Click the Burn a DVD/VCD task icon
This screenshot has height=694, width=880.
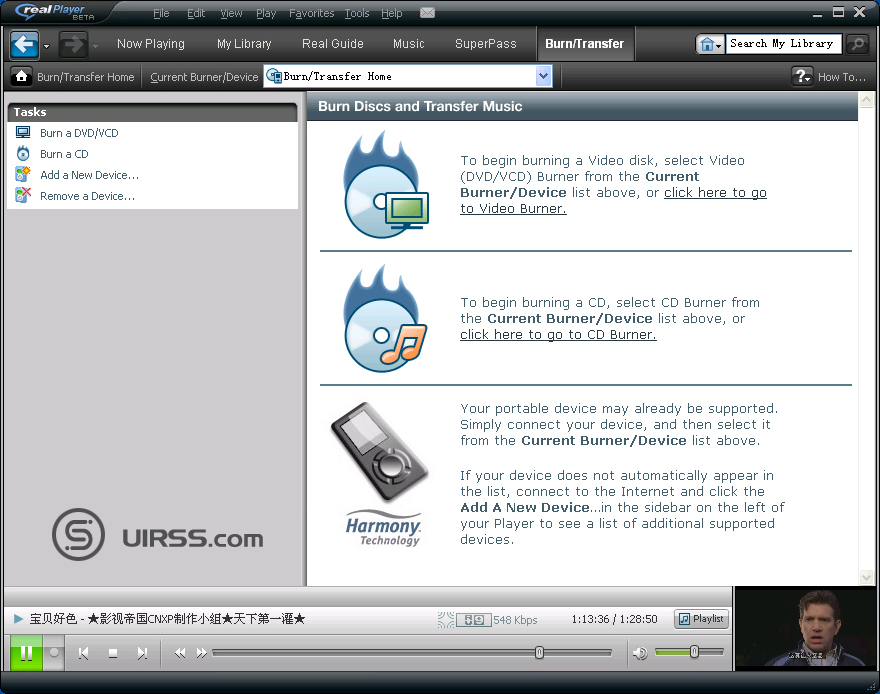pos(23,133)
